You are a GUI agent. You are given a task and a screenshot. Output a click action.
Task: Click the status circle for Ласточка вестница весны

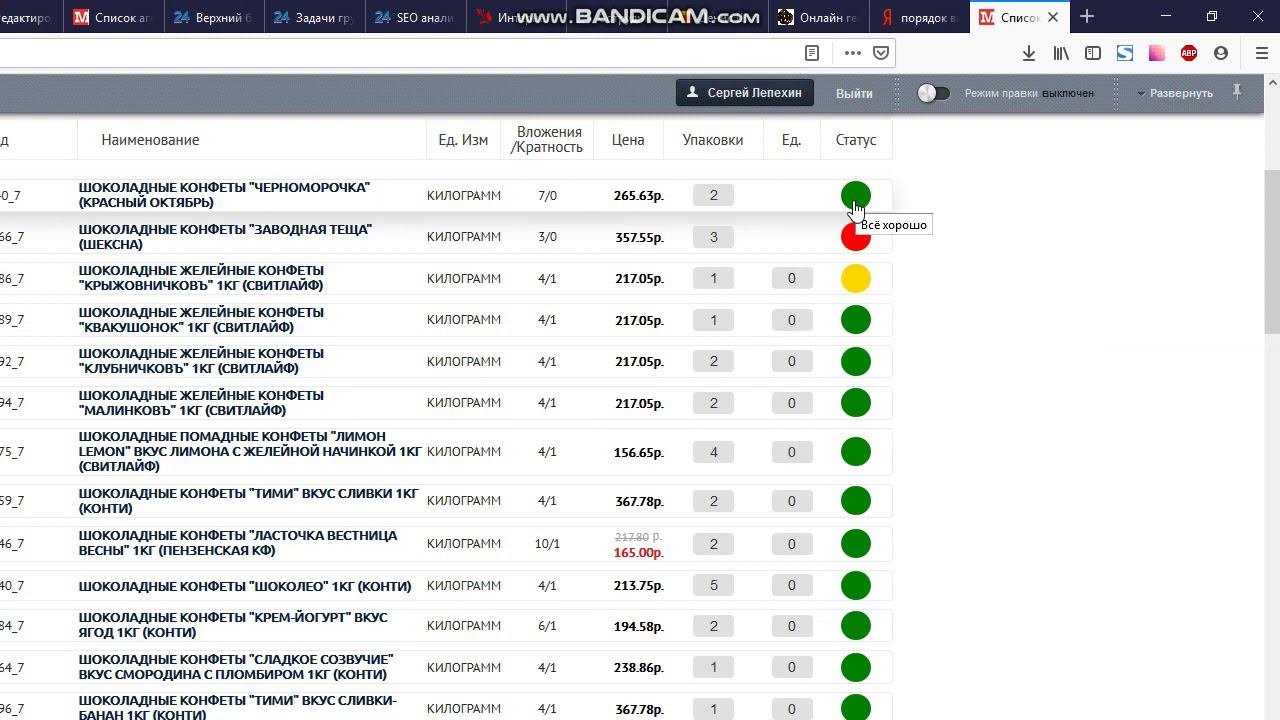coord(855,544)
